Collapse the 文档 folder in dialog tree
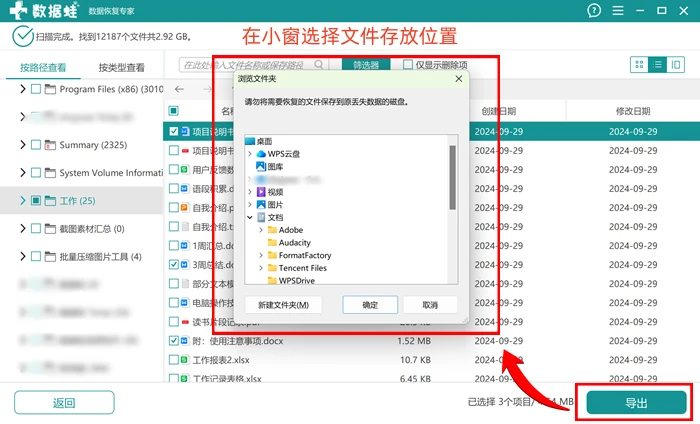Viewport: 700px width, 424px height. [250, 218]
